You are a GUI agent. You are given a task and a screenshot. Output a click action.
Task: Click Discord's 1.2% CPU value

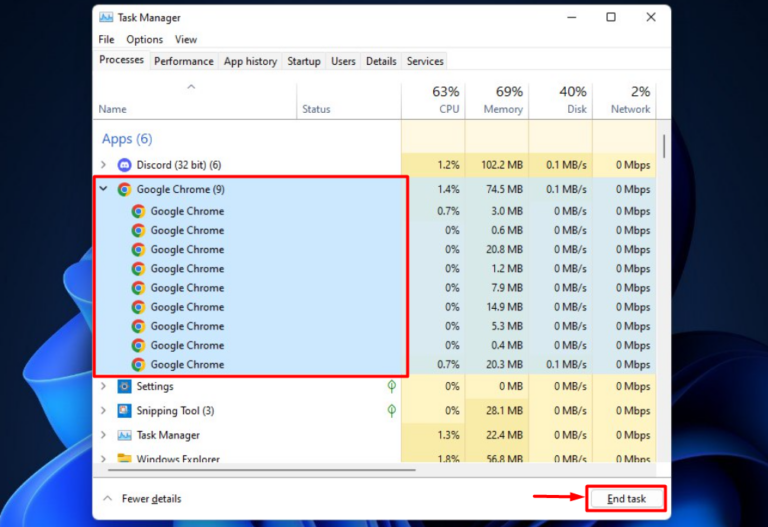(448, 165)
